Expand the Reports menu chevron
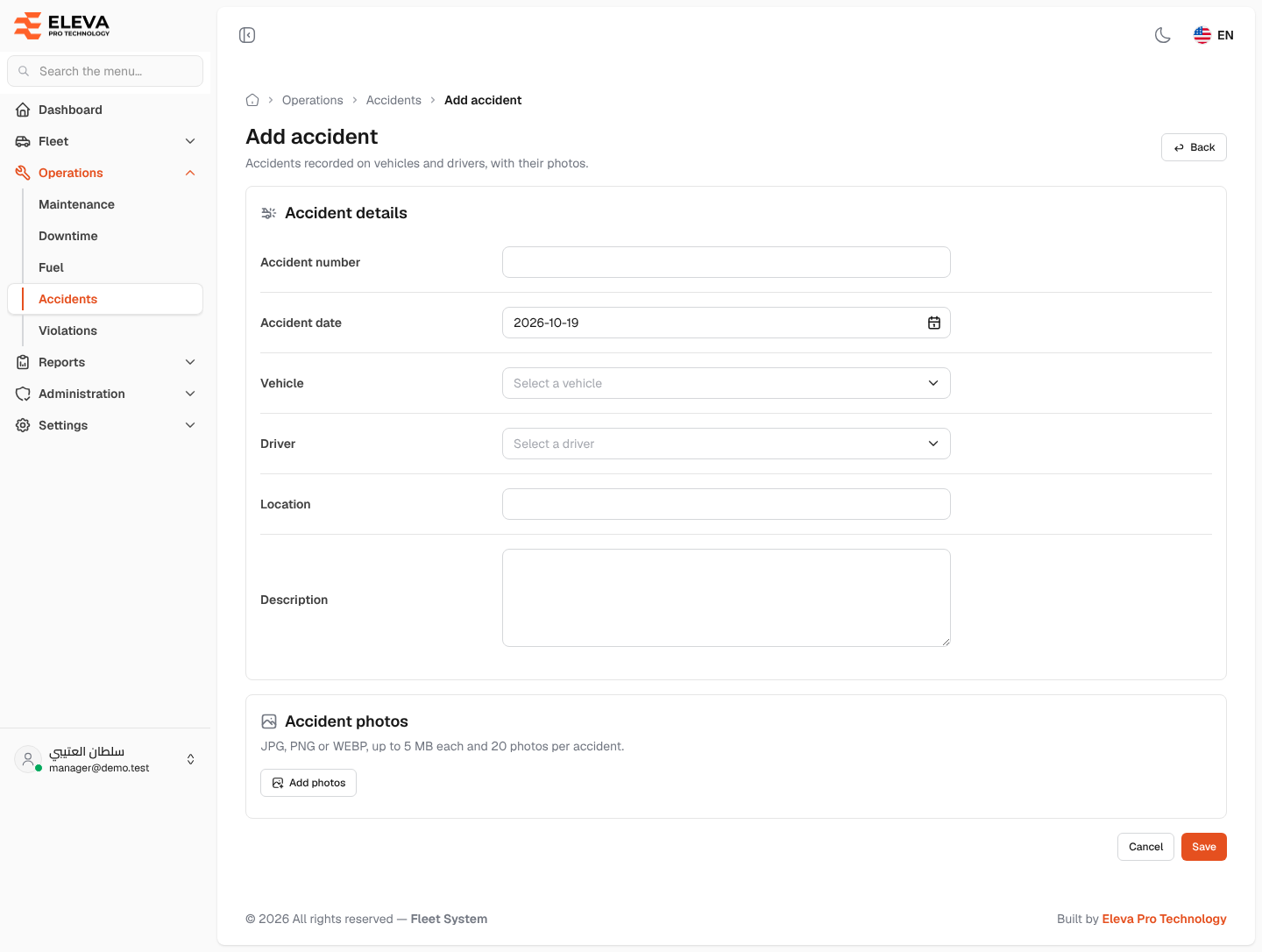Viewport: 1262px width, 952px height. [x=190, y=362]
